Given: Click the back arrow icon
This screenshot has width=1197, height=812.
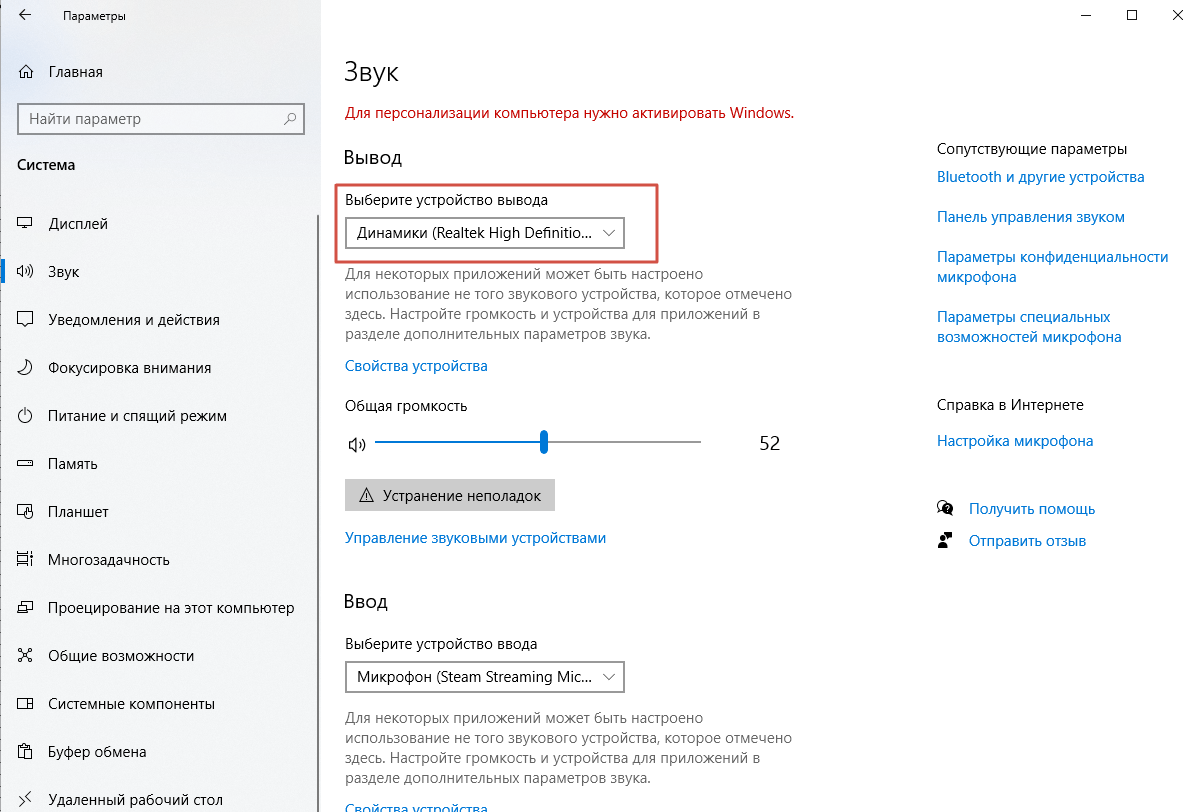Looking at the screenshot, I should [x=24, y=16].
